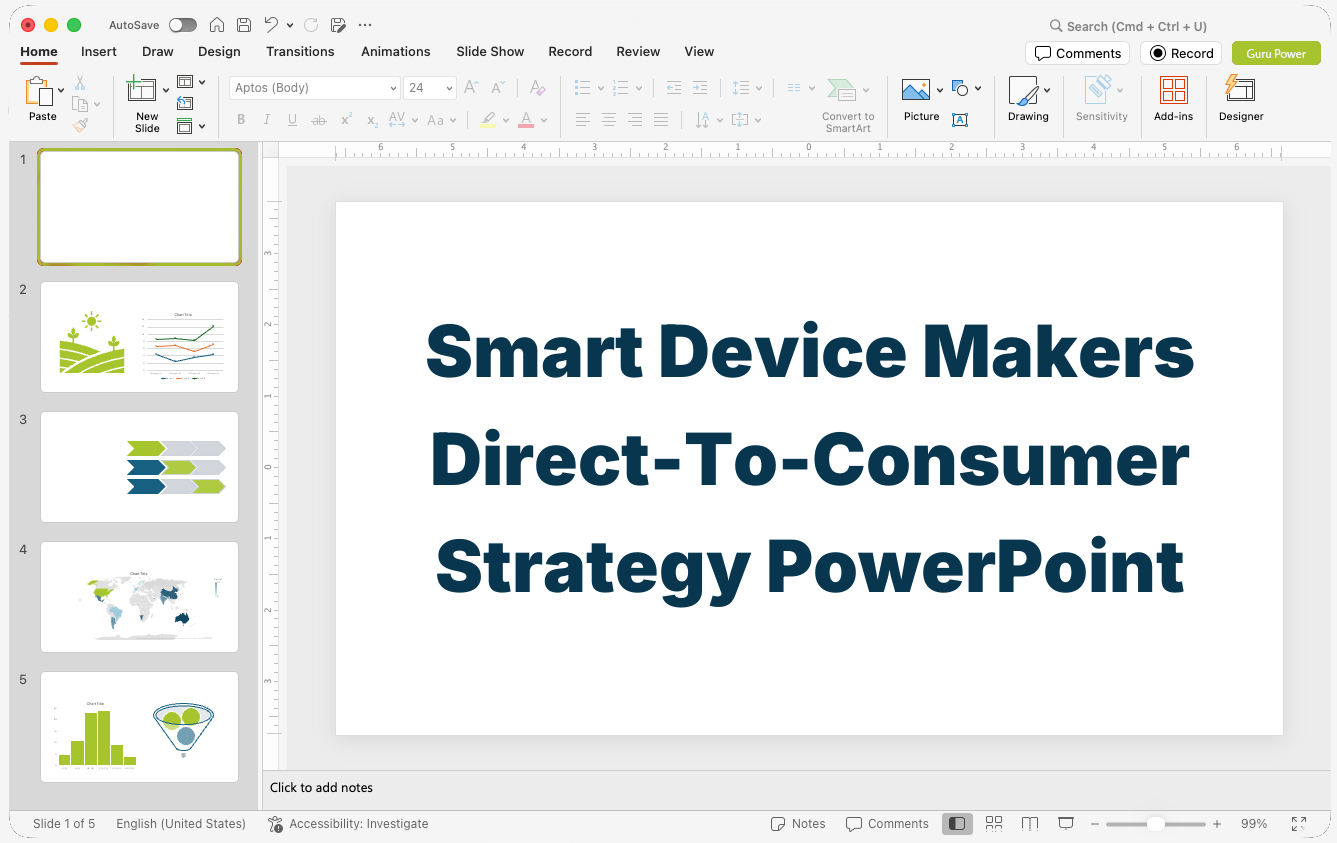Switch to Reading view
Viewport: 1337px width, 843px height.
pyautogui.click(x=1030, y=823)
